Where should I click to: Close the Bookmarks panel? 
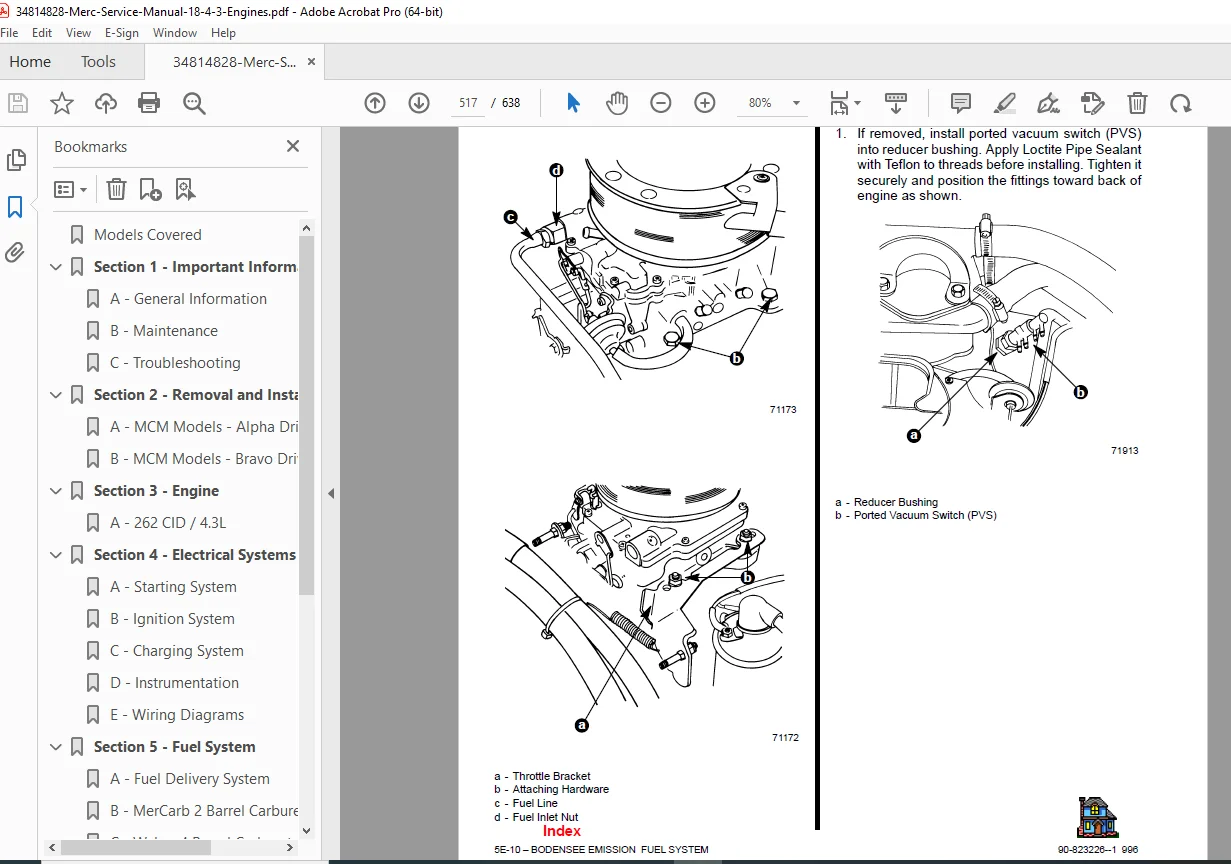click(x=293, y=146)
